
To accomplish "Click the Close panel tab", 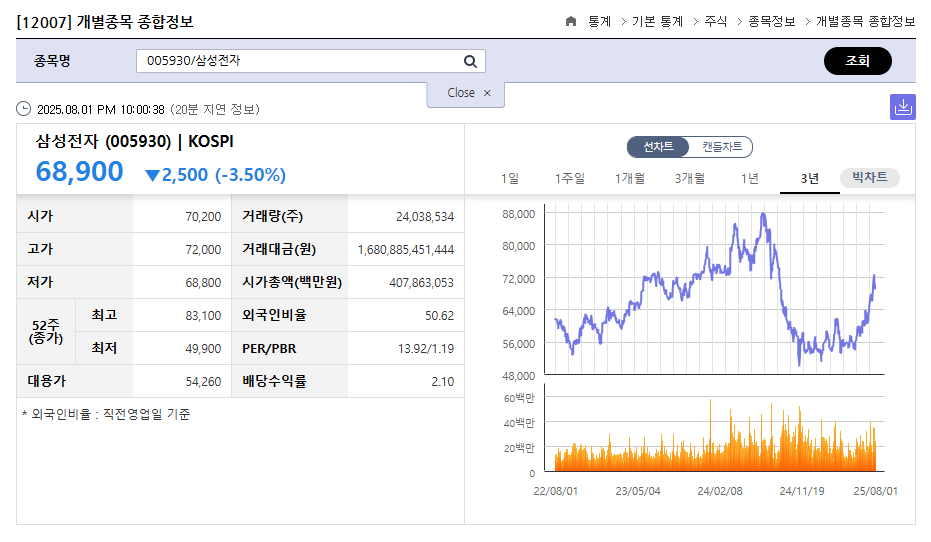I will click(466, 94).
